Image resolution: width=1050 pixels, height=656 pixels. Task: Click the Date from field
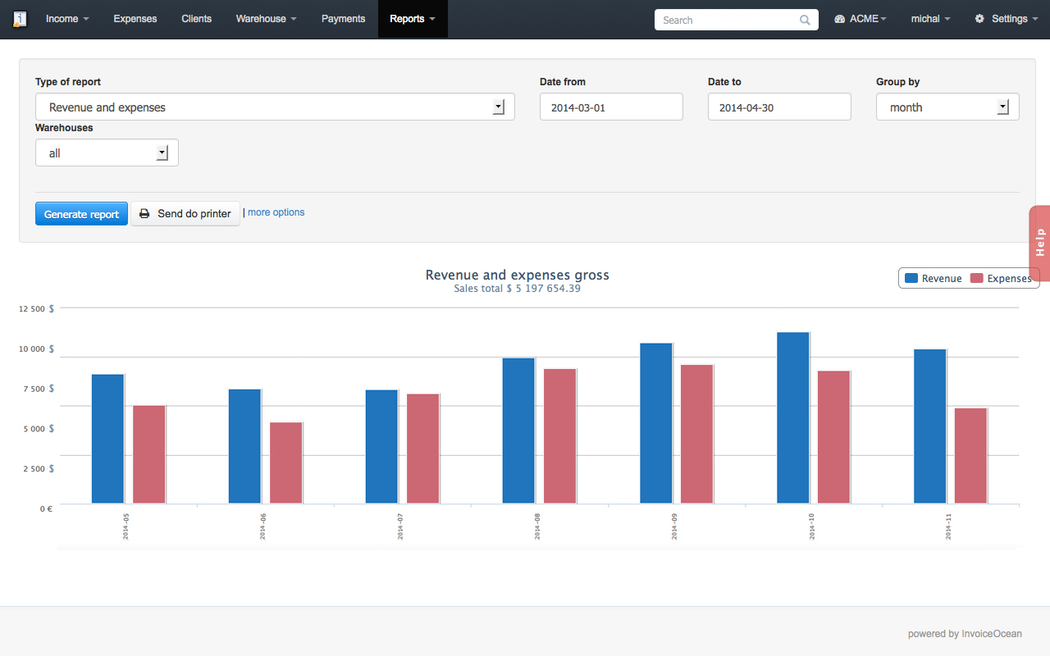(x=611, y=107)
